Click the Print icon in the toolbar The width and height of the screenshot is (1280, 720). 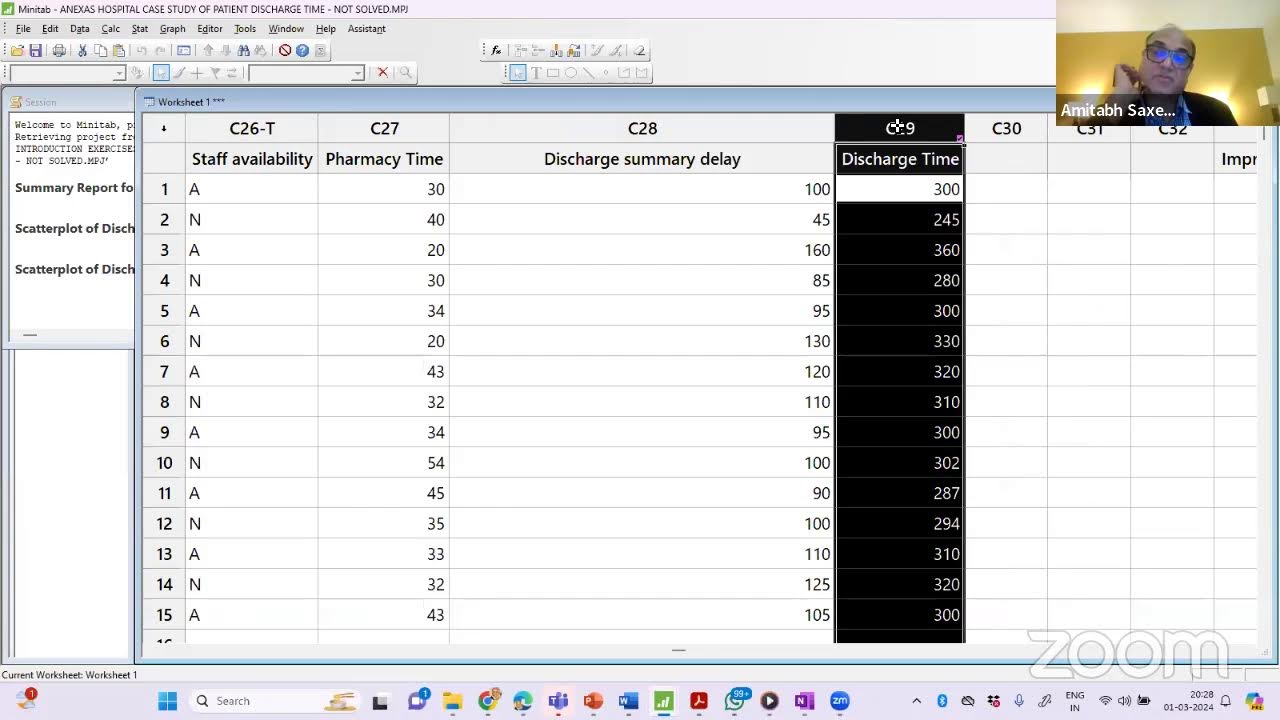click(x=59, y=50)
